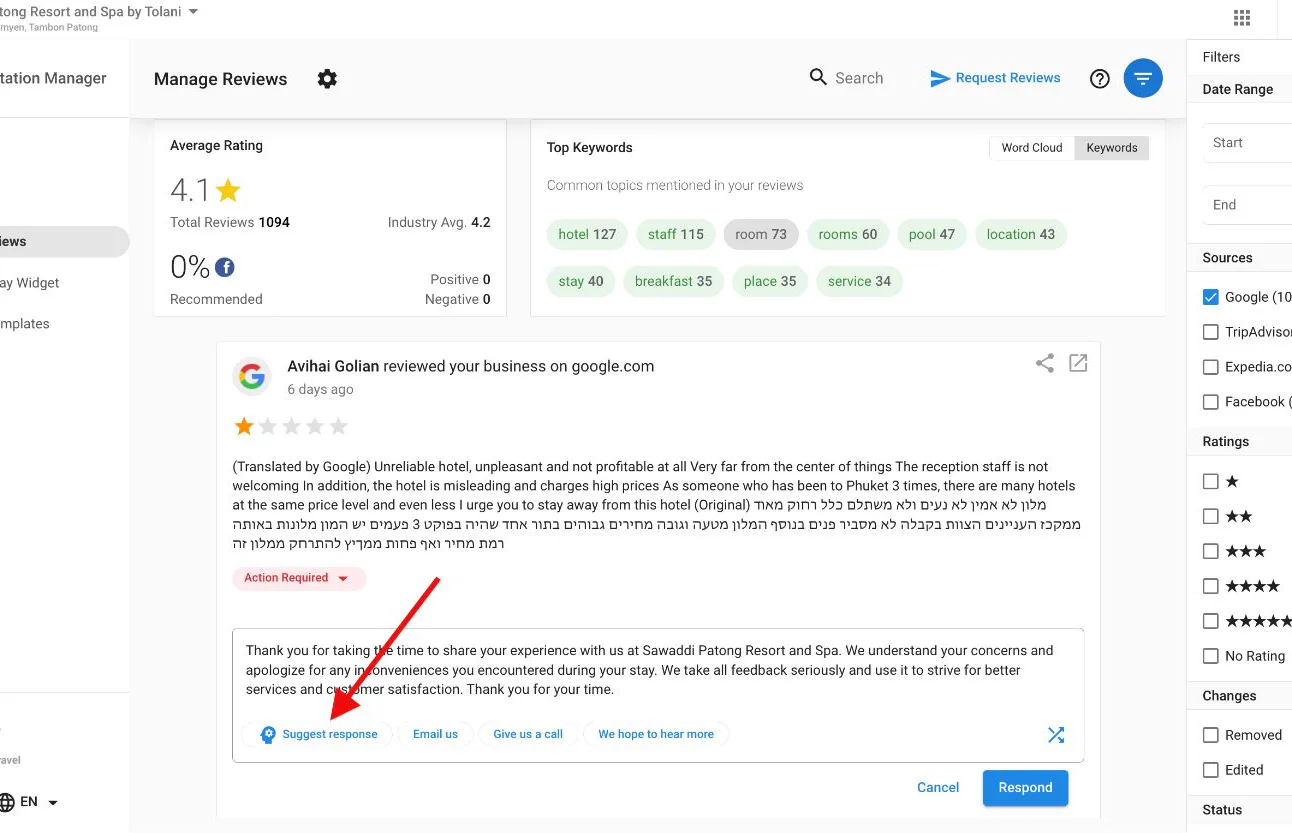Image resolution: width=1292 pixels, height=833 pixels.
Task: Check the one-star rating checkbox
Action: tap(1210, 481)
